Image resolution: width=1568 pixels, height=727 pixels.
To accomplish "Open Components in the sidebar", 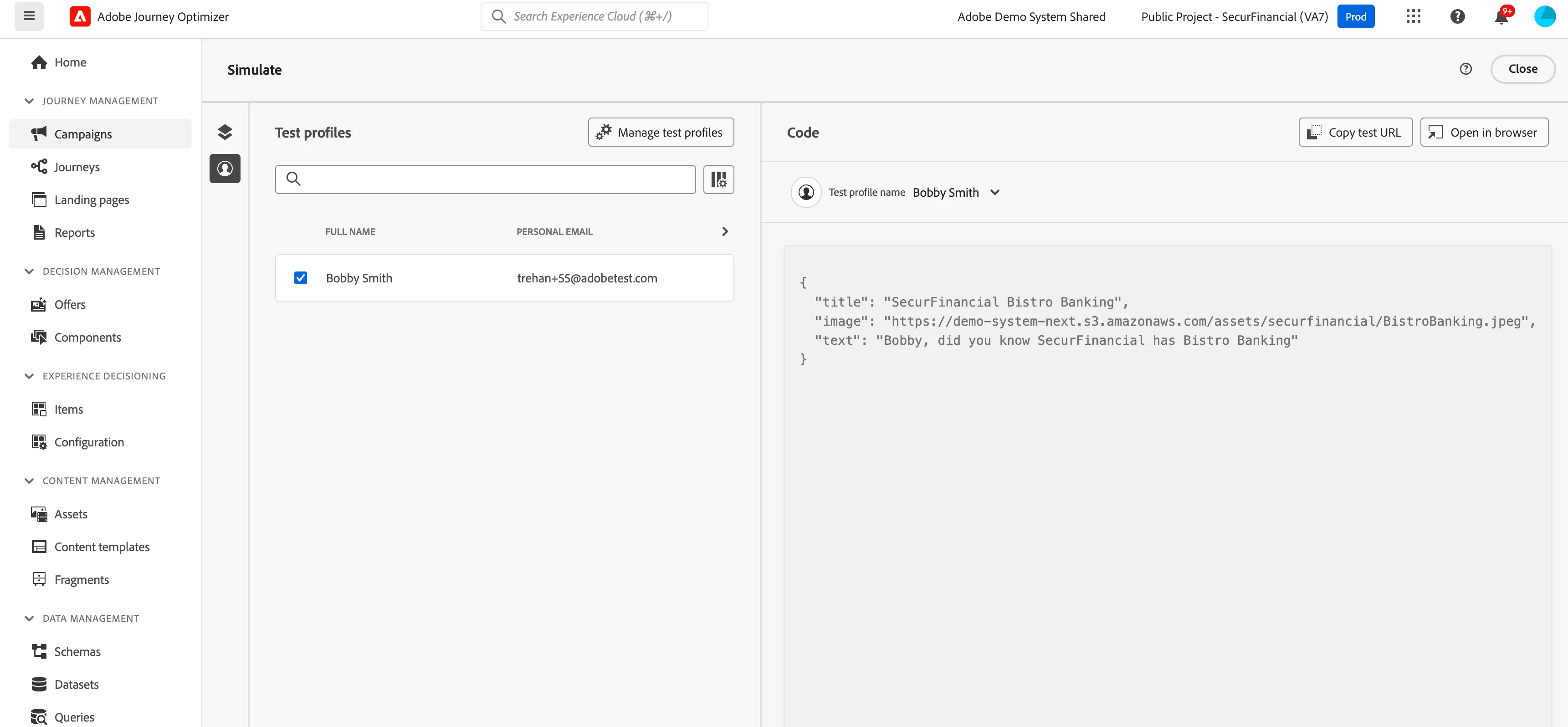I will pyautogui.click(x=87, y=338).
